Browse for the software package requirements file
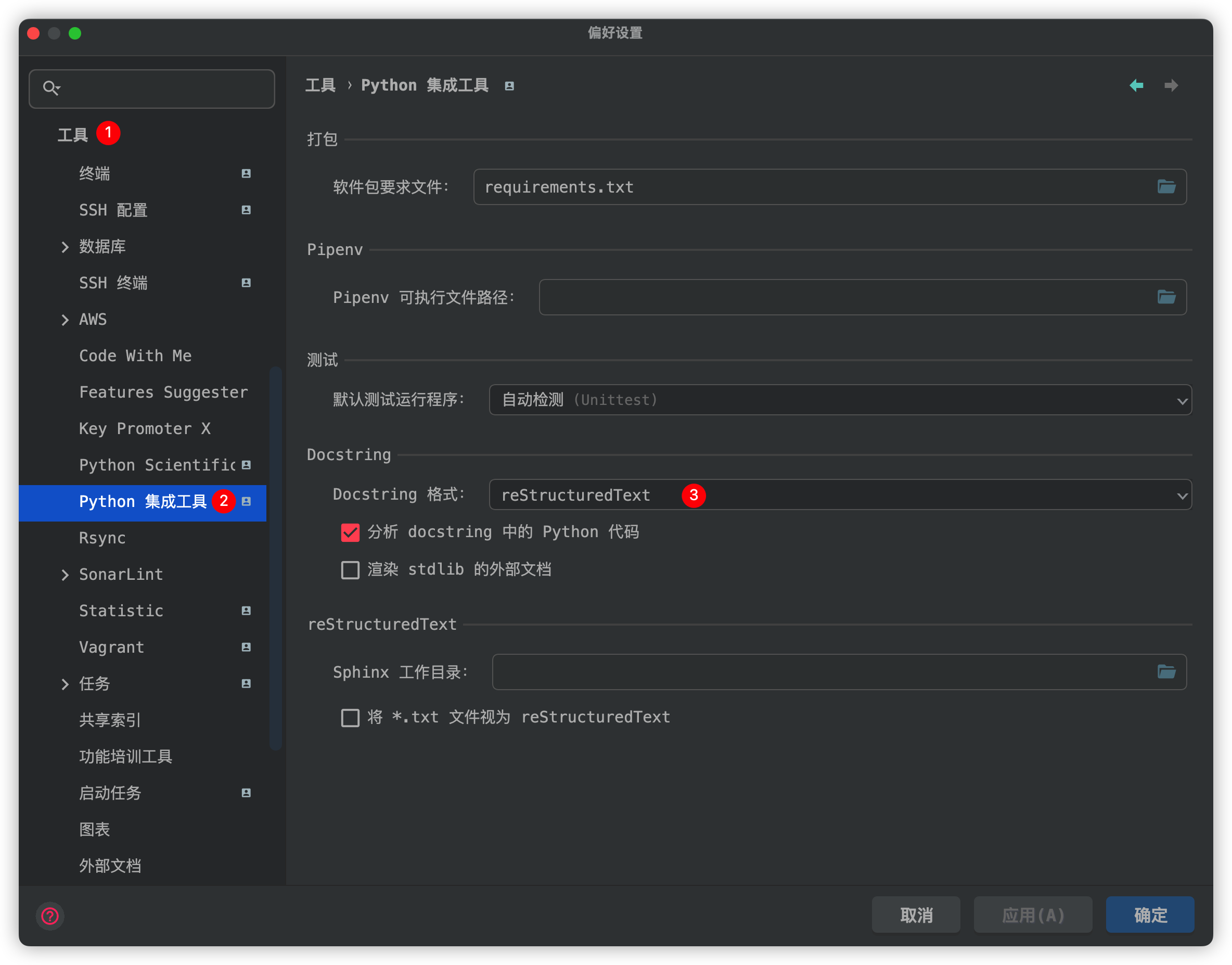The image size is (1232, 965). click(x=1167, y=187)
